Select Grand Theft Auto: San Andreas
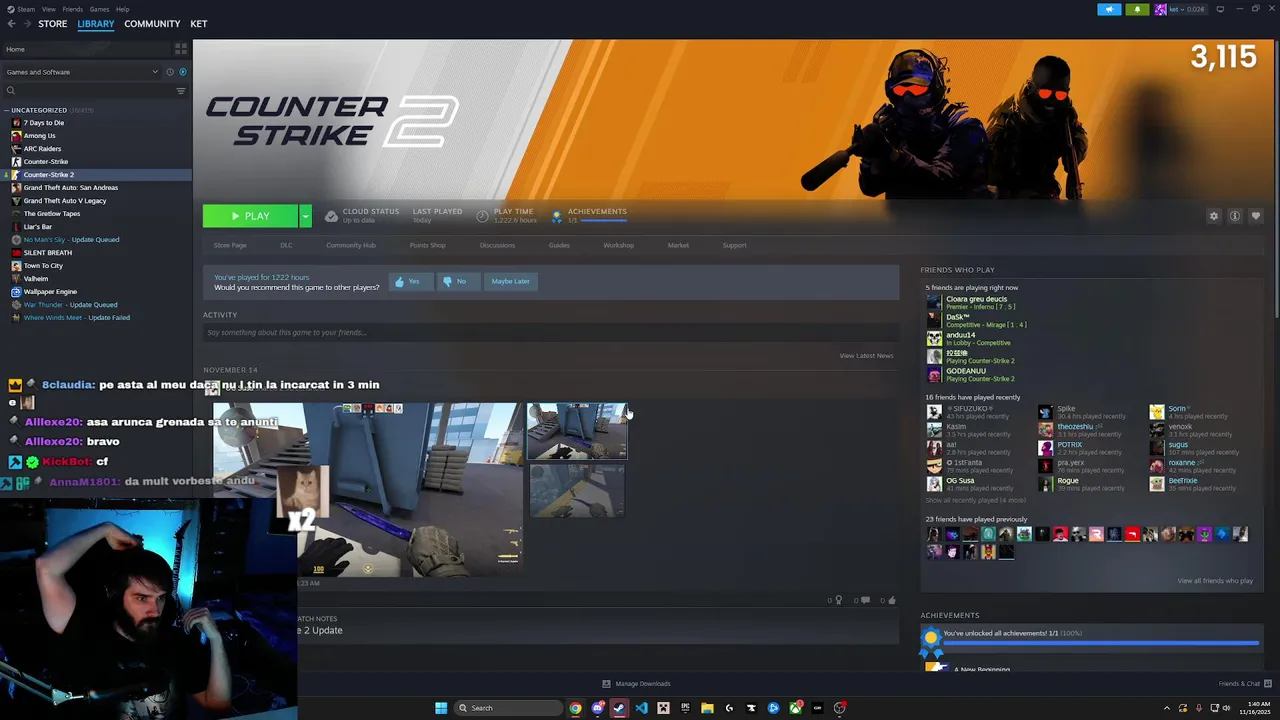The width and height of the screenshot is (1280, 720). 70,188
